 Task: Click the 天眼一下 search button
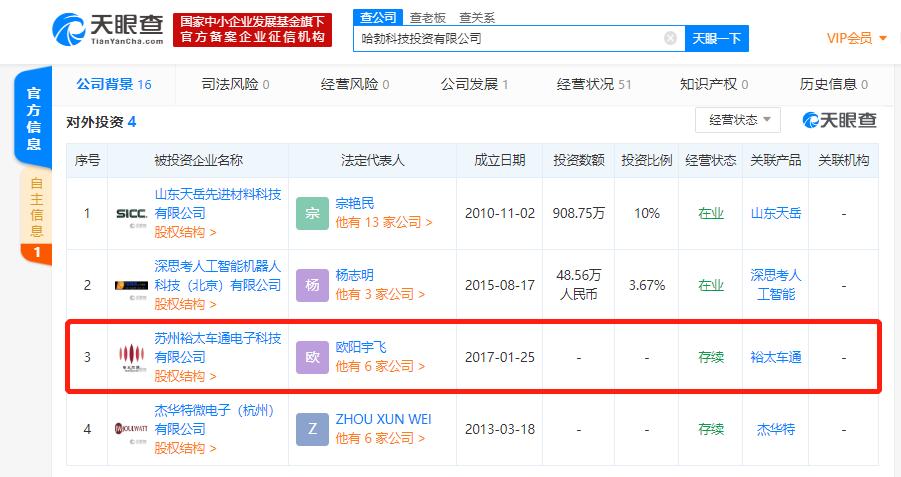(717, 39)
